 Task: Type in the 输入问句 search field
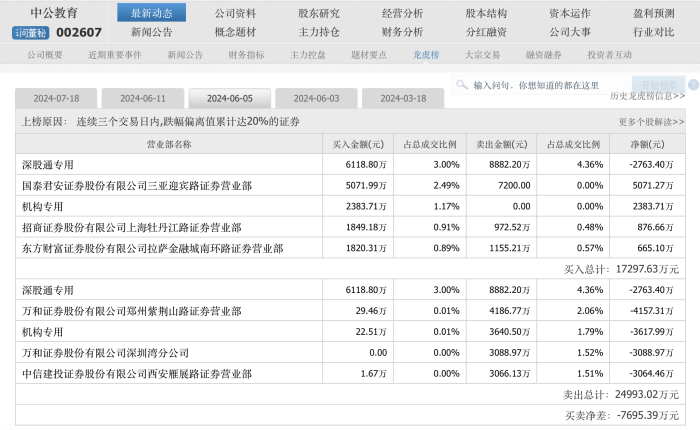coord(545,86)
